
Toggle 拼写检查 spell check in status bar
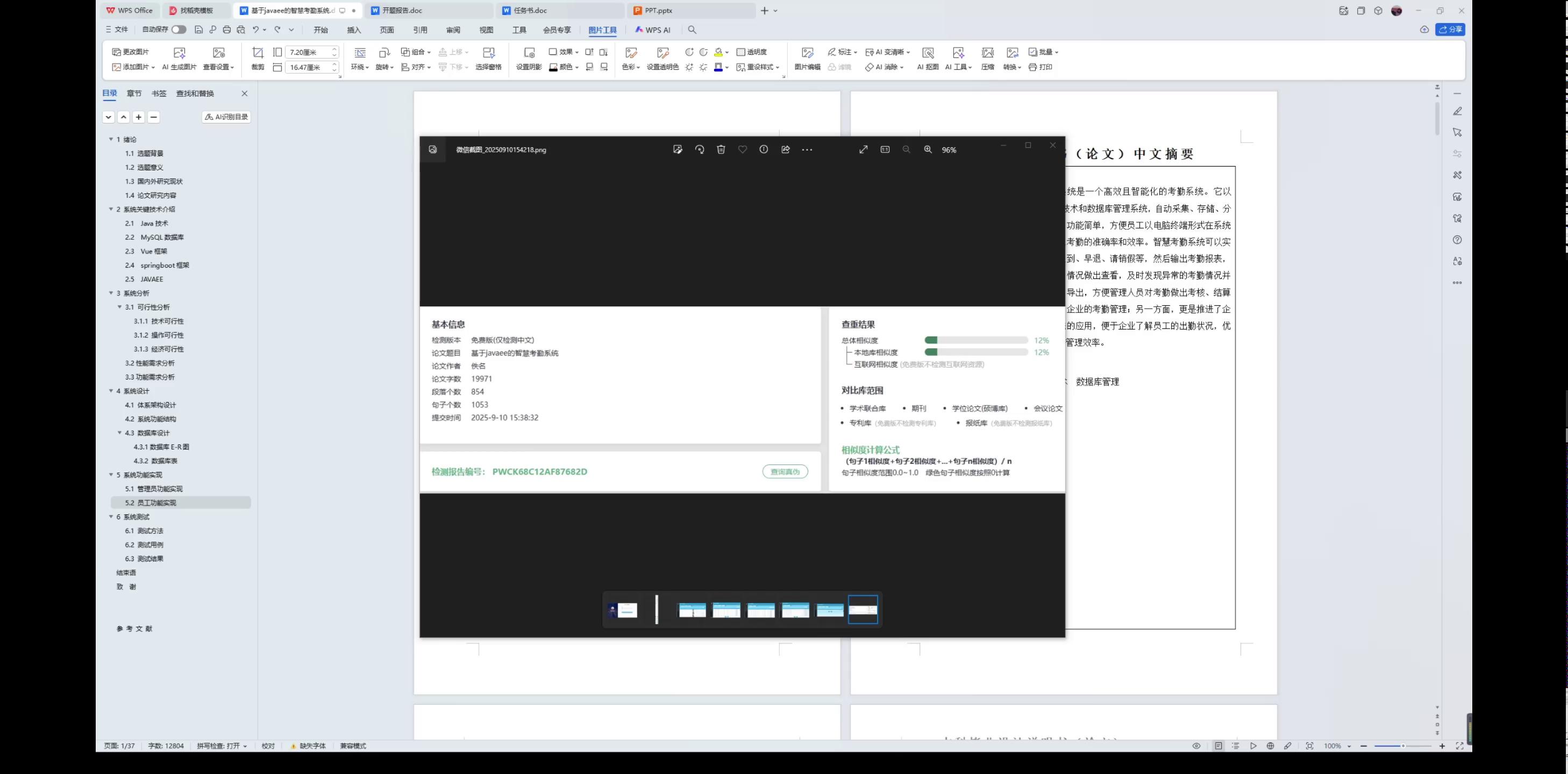click(x=222, y=746)
